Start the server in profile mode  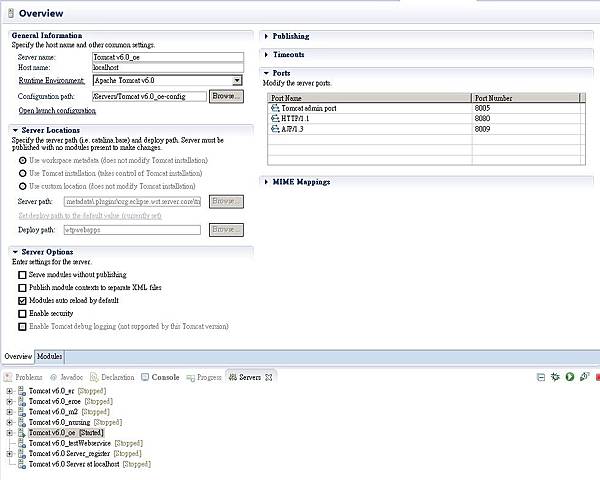(x=584, y=377)
